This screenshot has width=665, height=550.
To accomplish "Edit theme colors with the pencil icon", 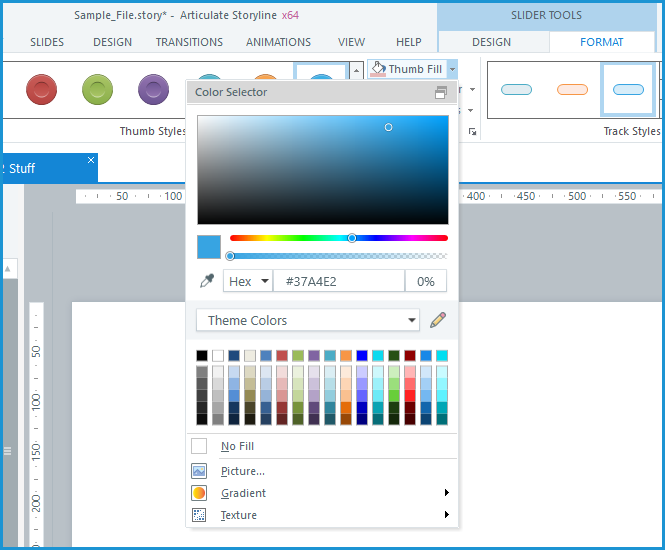I will [438, 320].
